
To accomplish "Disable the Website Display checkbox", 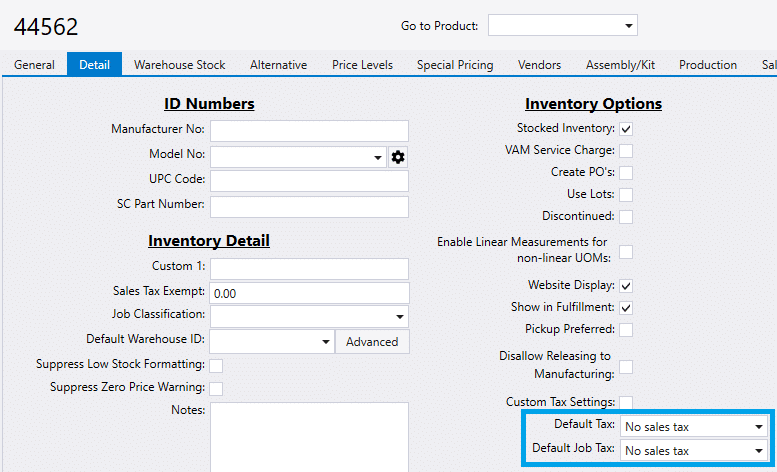I will (626, 286).
